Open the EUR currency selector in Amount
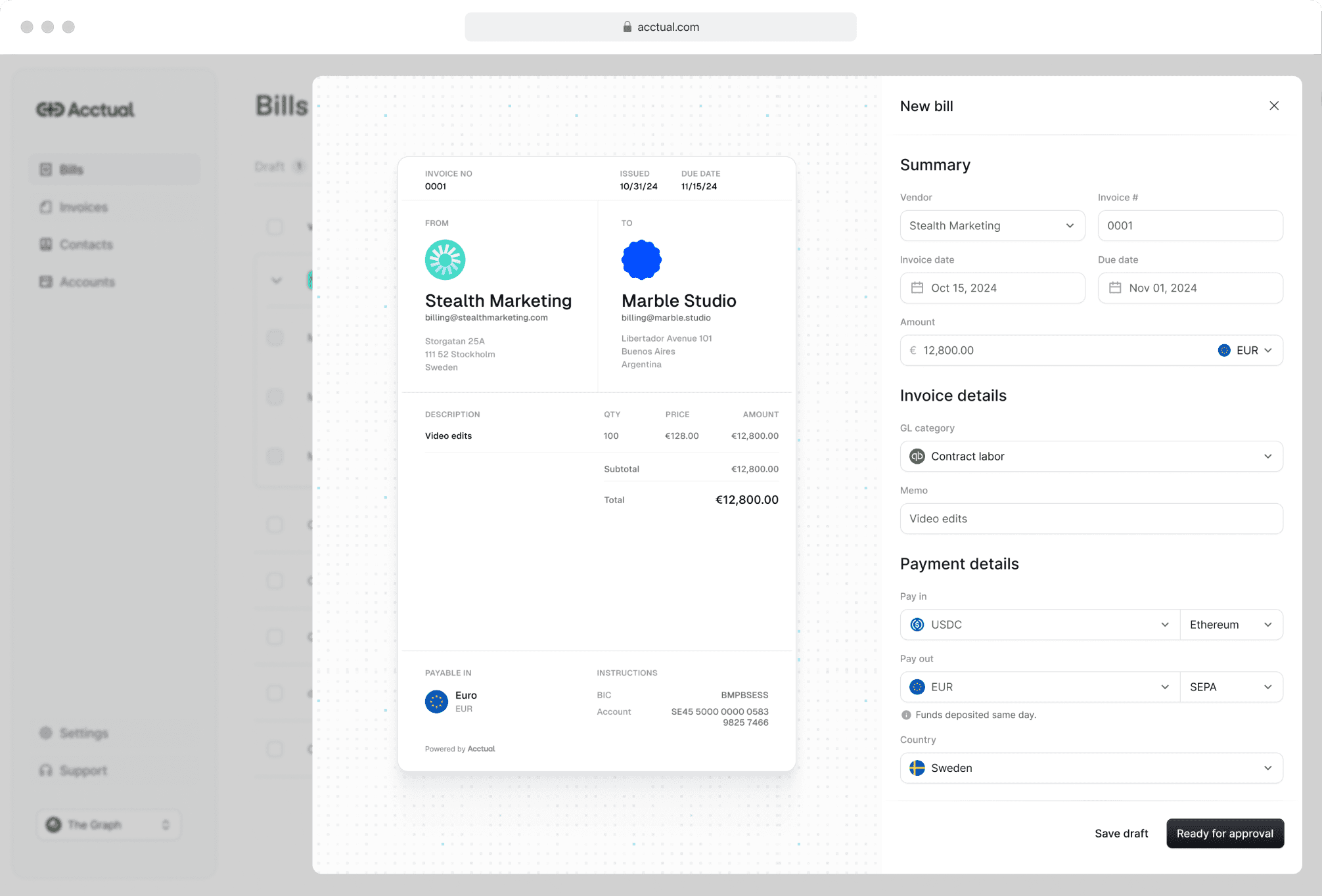The height and width of the screenshot is (896, 1322). [x=1246, y=350]
